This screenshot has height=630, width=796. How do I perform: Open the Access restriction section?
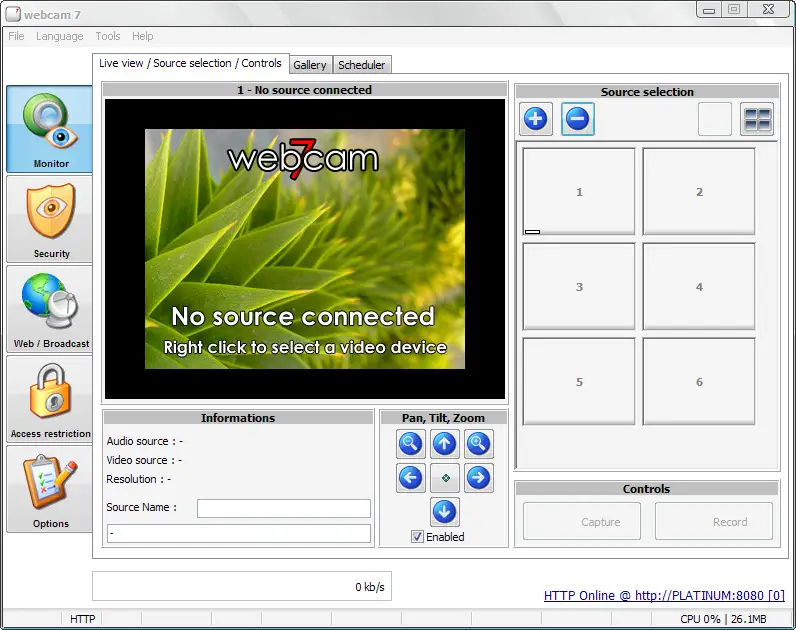(50, 399)
